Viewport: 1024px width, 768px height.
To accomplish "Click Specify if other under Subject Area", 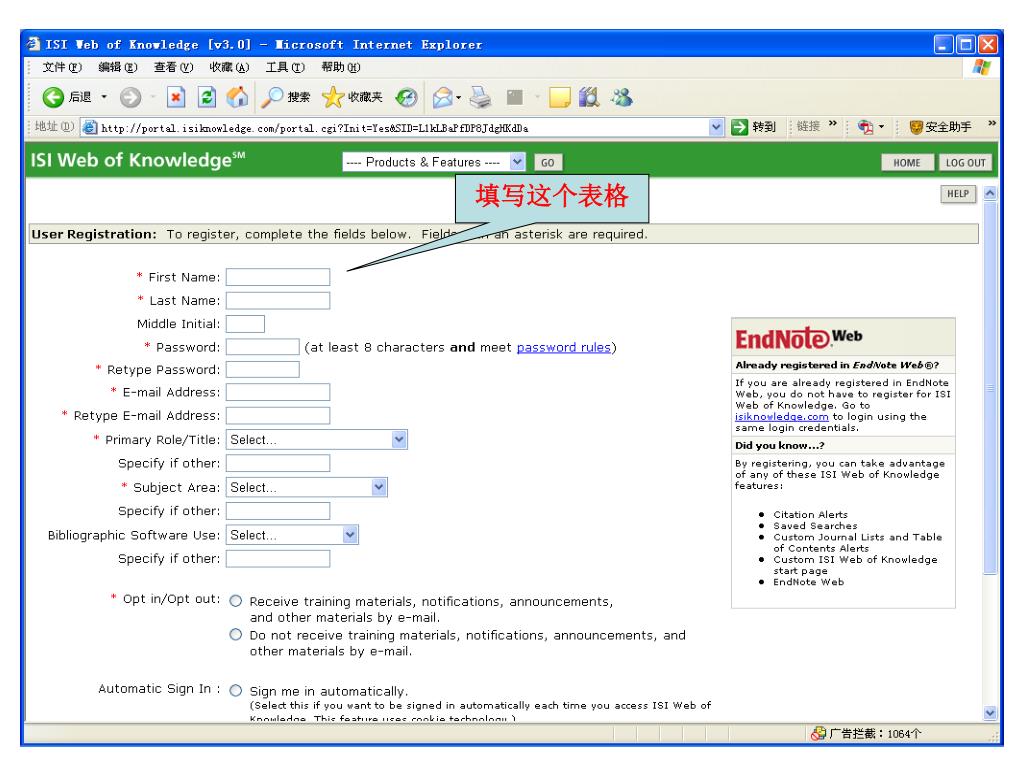I will click(x=278, y=511).
